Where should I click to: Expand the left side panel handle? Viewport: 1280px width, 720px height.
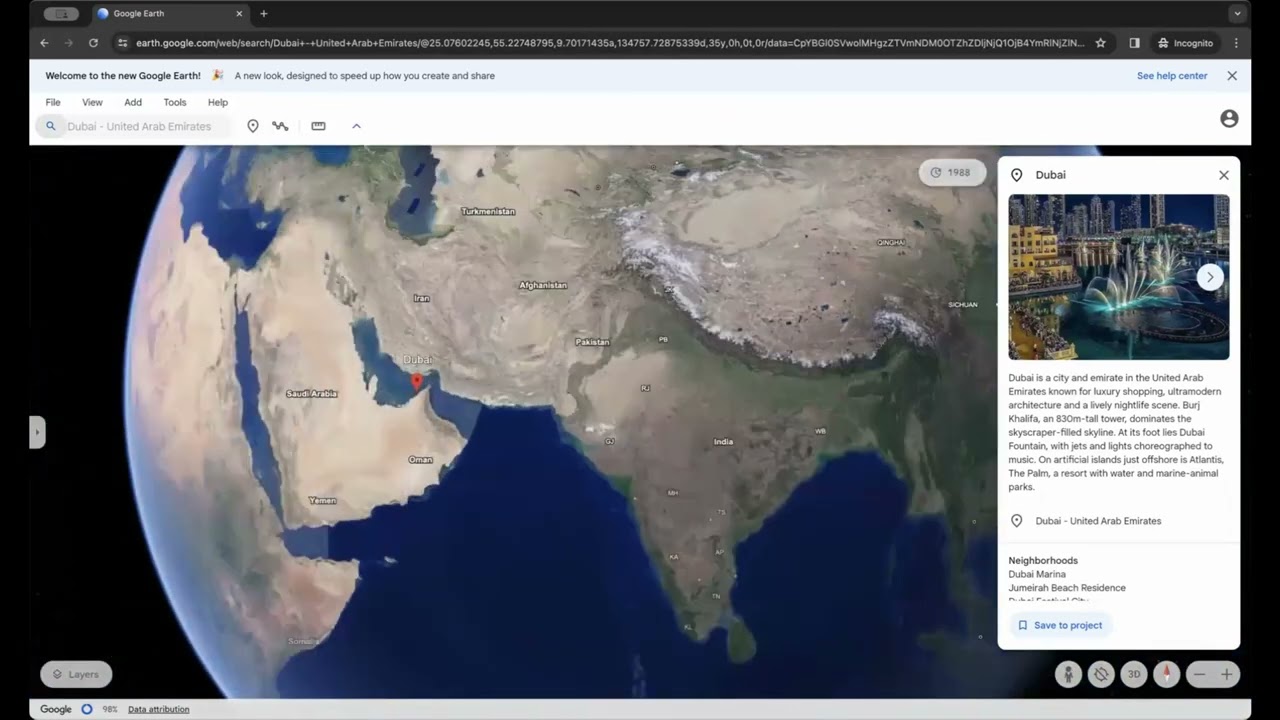pos(37,432)
